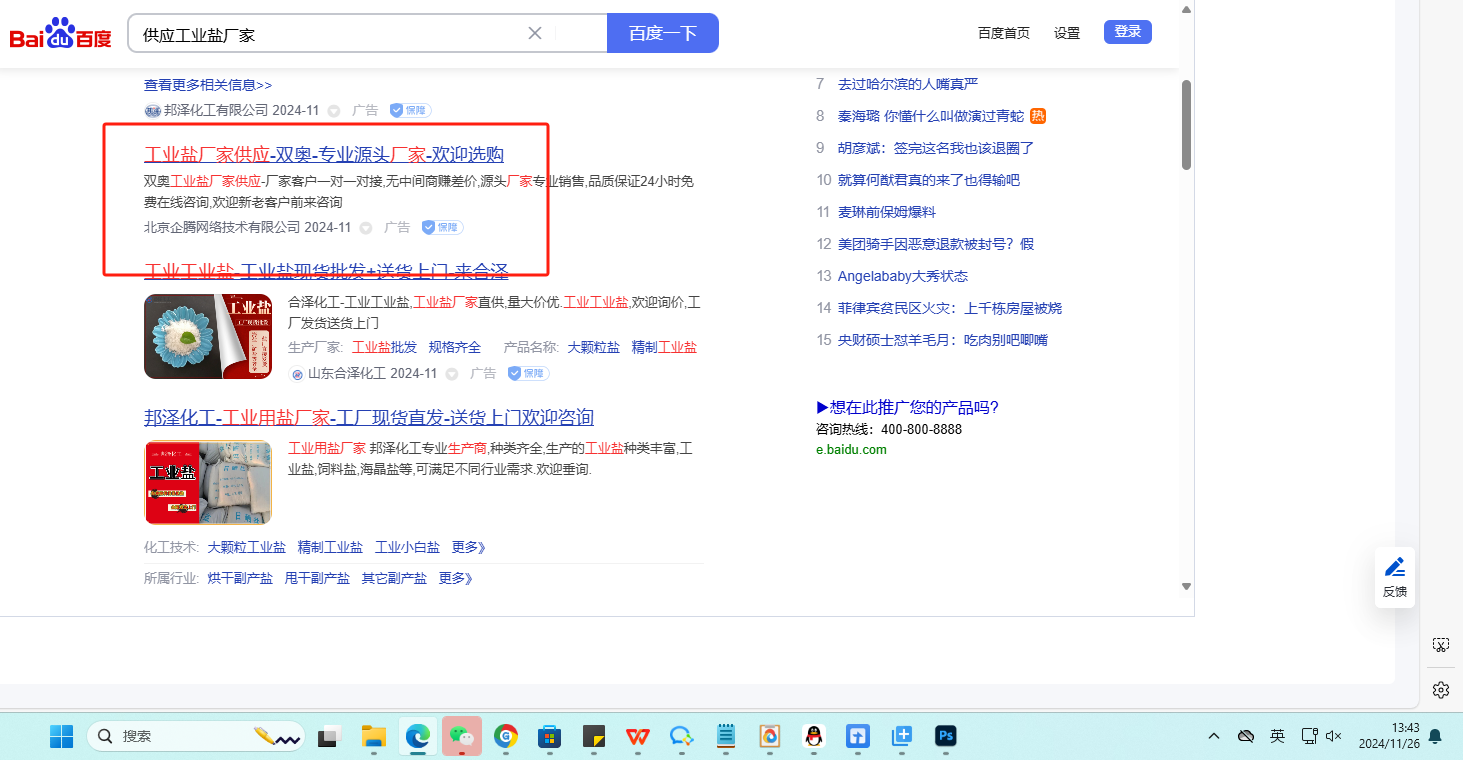Open QQ penguin icon in taskbar

point(813,736)
